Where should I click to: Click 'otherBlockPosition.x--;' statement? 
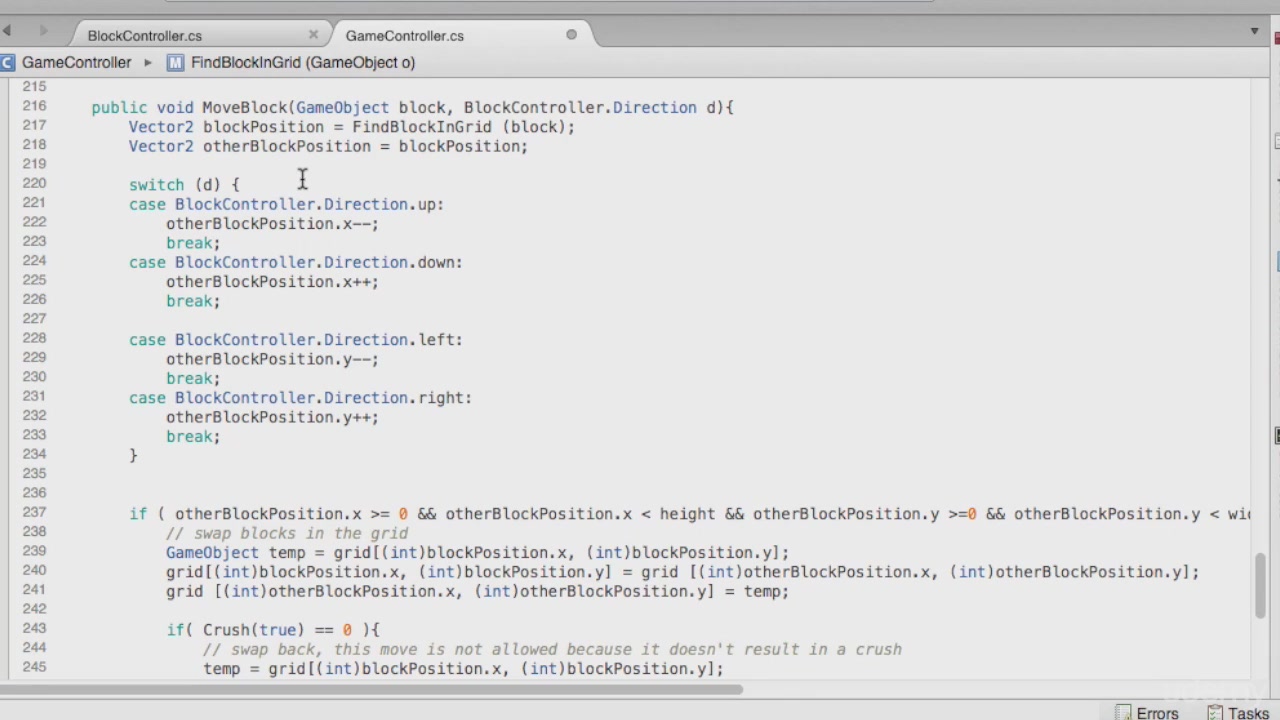coord(272,224)
